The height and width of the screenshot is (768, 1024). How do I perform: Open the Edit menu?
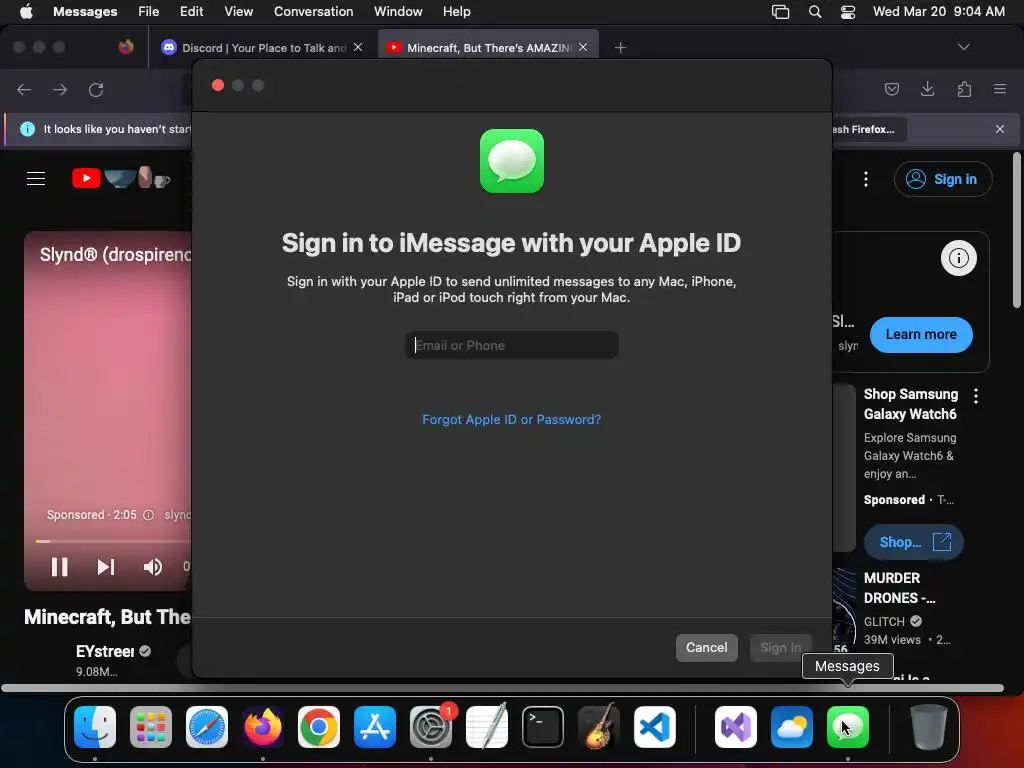[x=191, y=11]
